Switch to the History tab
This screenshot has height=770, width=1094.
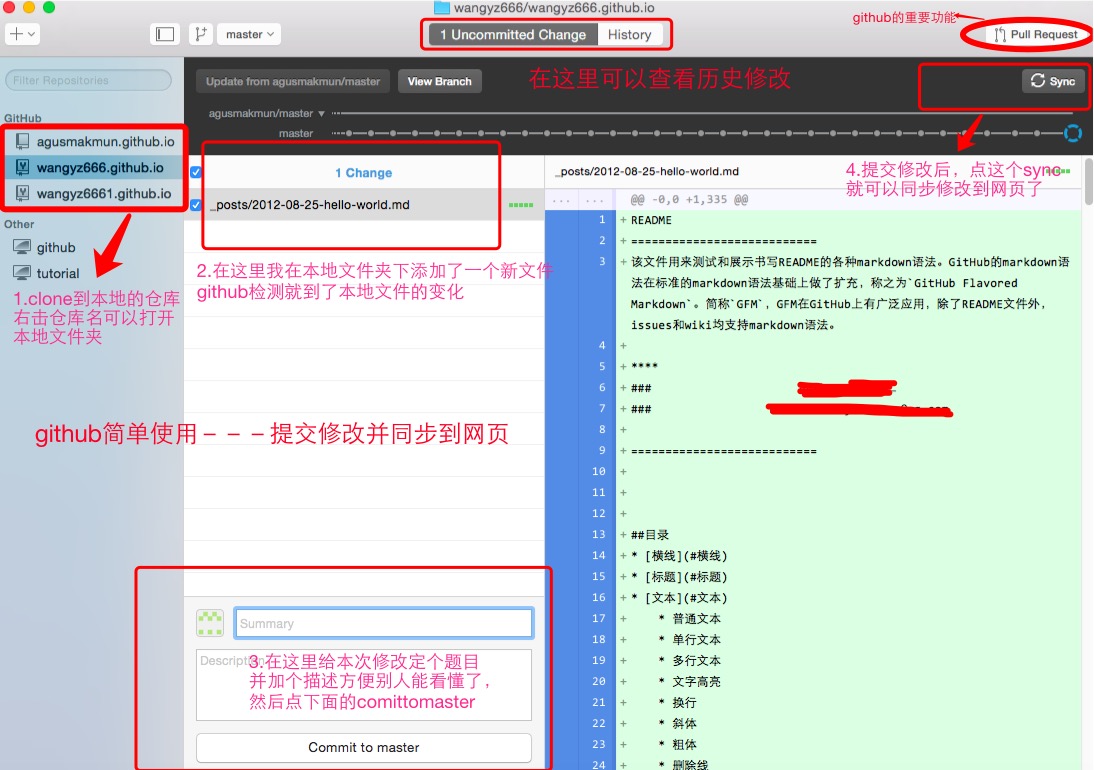(x=629, y=35)
